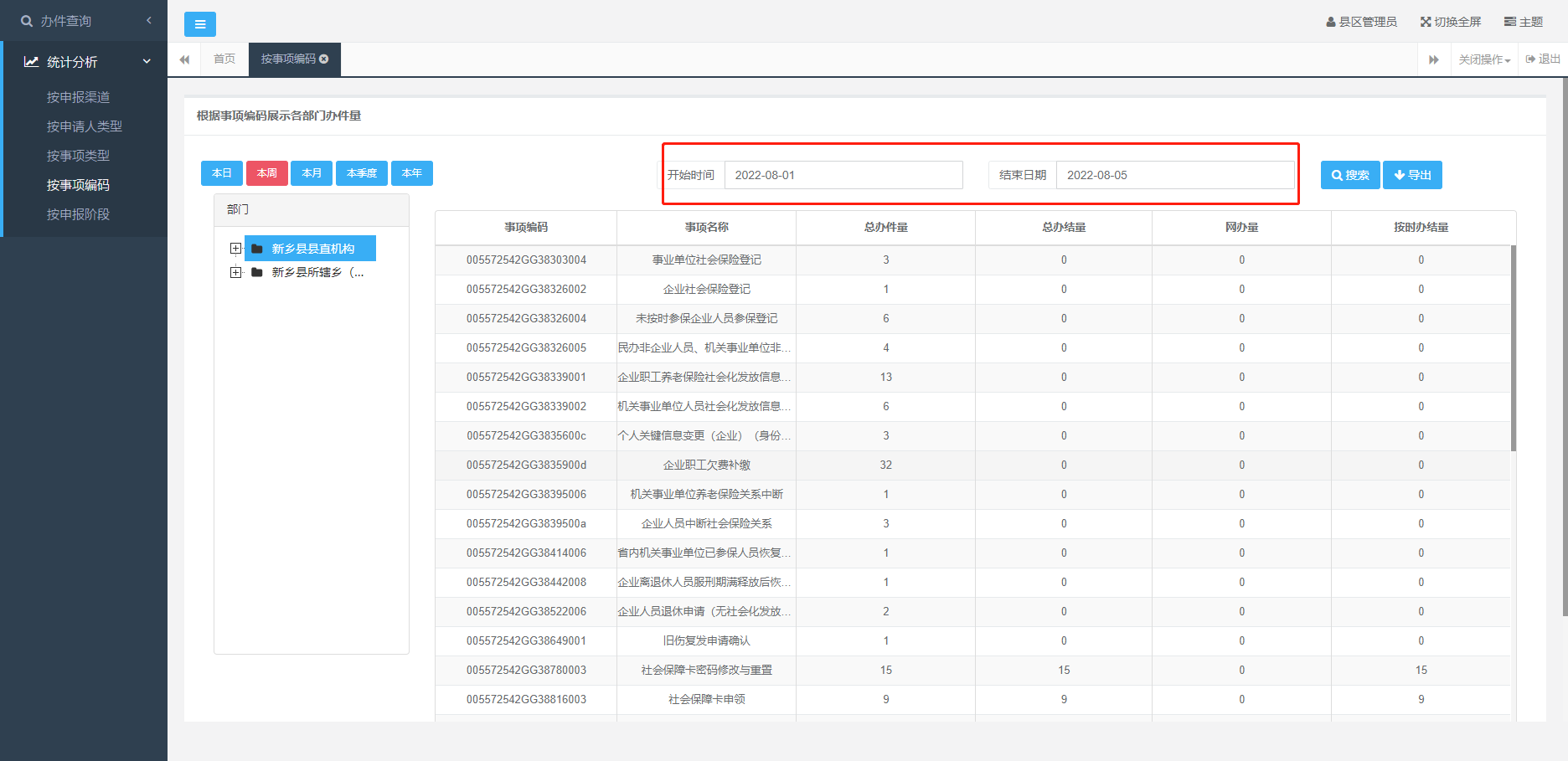1568x761 pixels.
Task: Click the 开始时间 date input field
Action: (x=843, y=175)
